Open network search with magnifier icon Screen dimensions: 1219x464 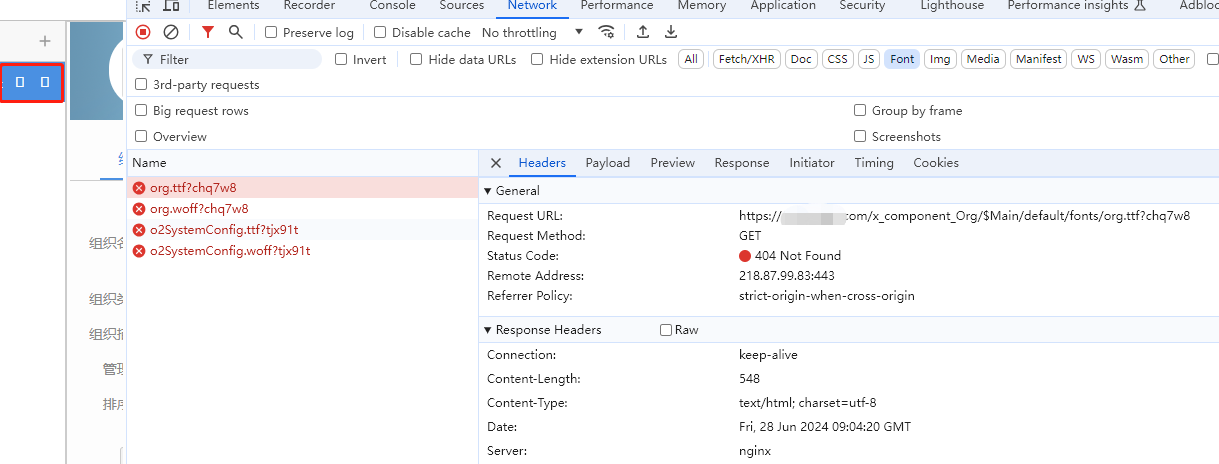[x=236, y=32]
